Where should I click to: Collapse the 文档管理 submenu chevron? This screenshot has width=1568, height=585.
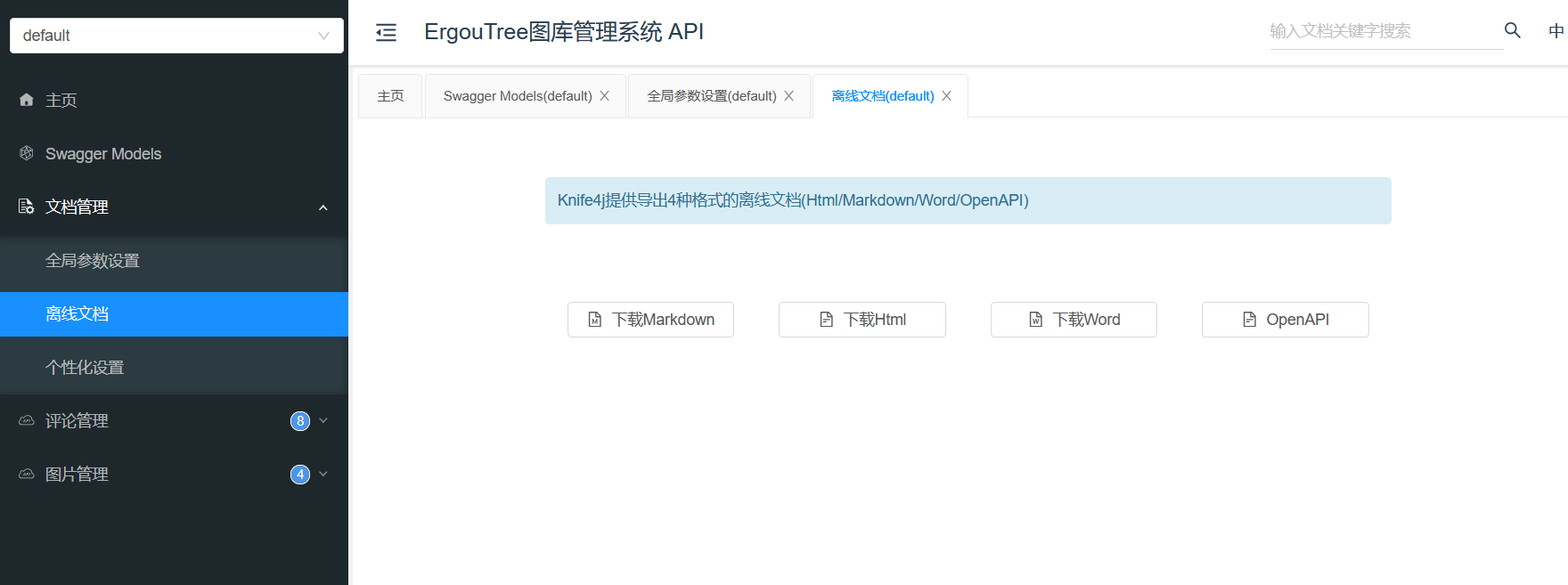(x=323, y=207)
